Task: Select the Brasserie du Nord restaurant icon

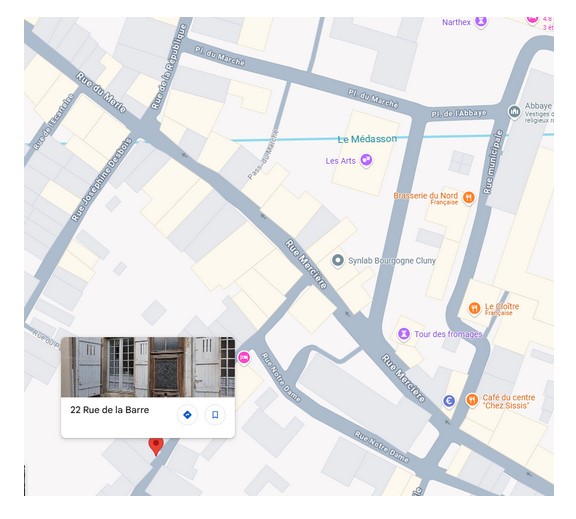Action: click(x=468, y=198)
